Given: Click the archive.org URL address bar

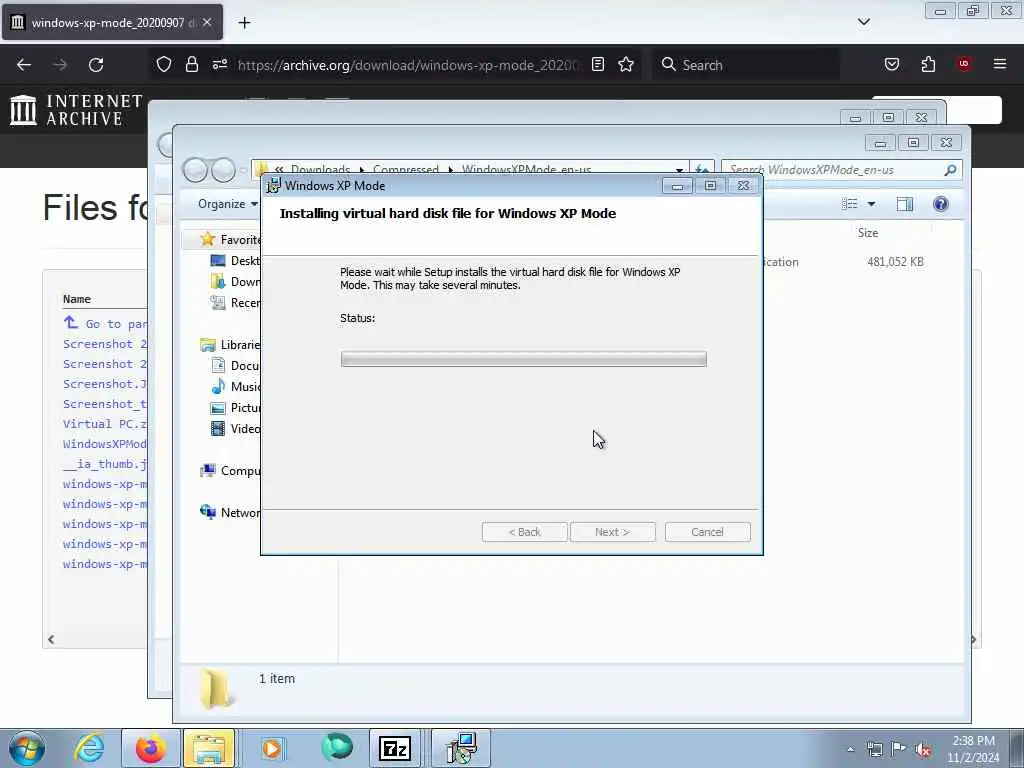Looking at the screenshot, I should point(408,65).
